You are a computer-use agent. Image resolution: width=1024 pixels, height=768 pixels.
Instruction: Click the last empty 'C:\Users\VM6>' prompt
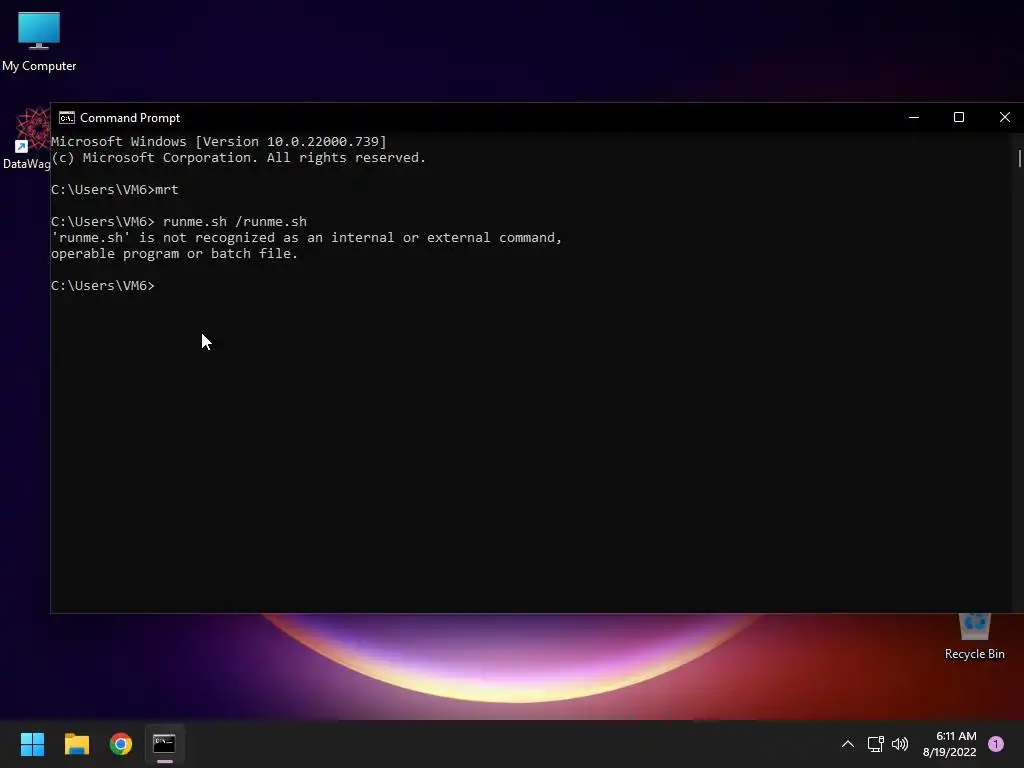coord(103,285)
